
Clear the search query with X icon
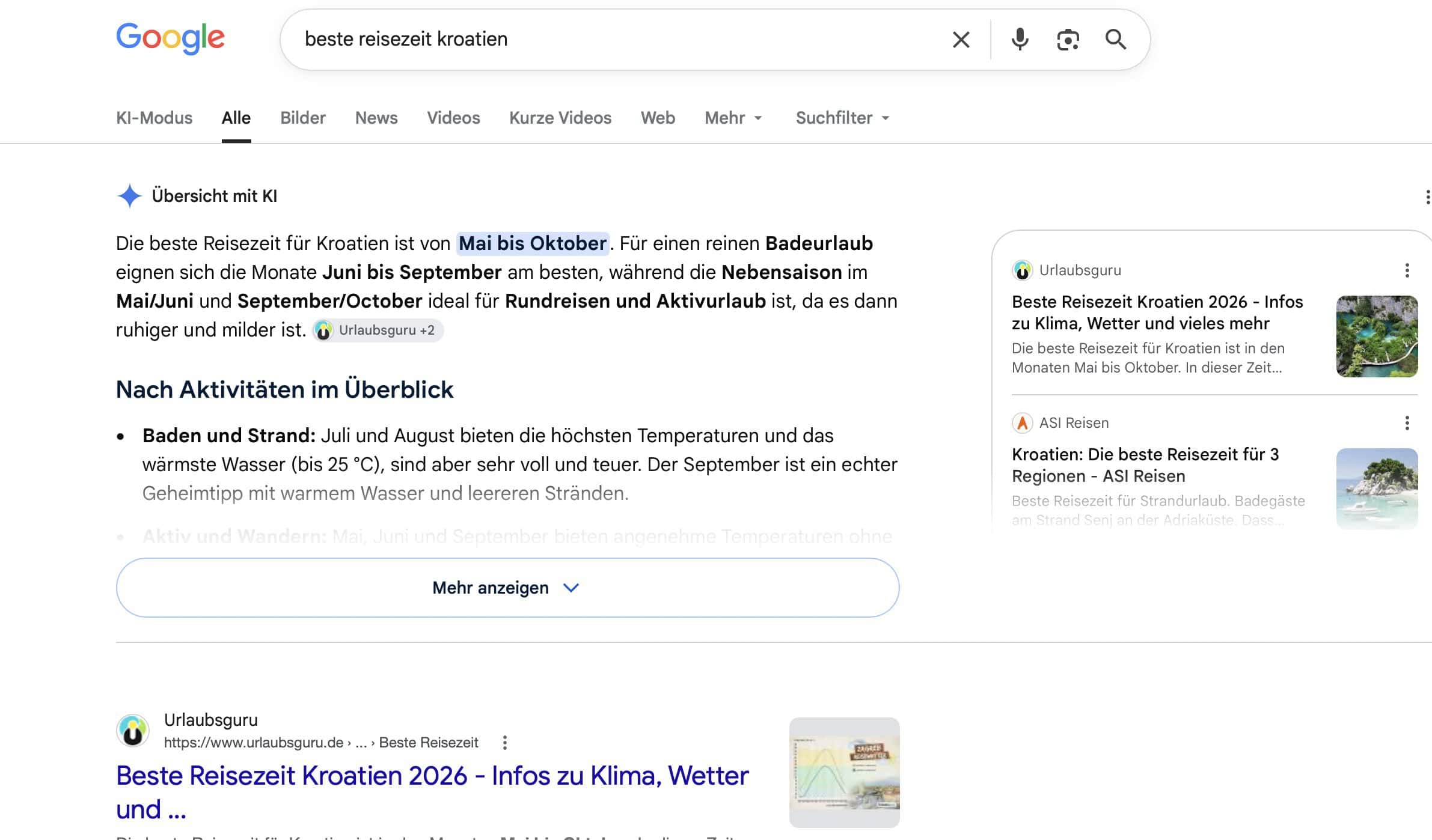click(x=961, y=40)
